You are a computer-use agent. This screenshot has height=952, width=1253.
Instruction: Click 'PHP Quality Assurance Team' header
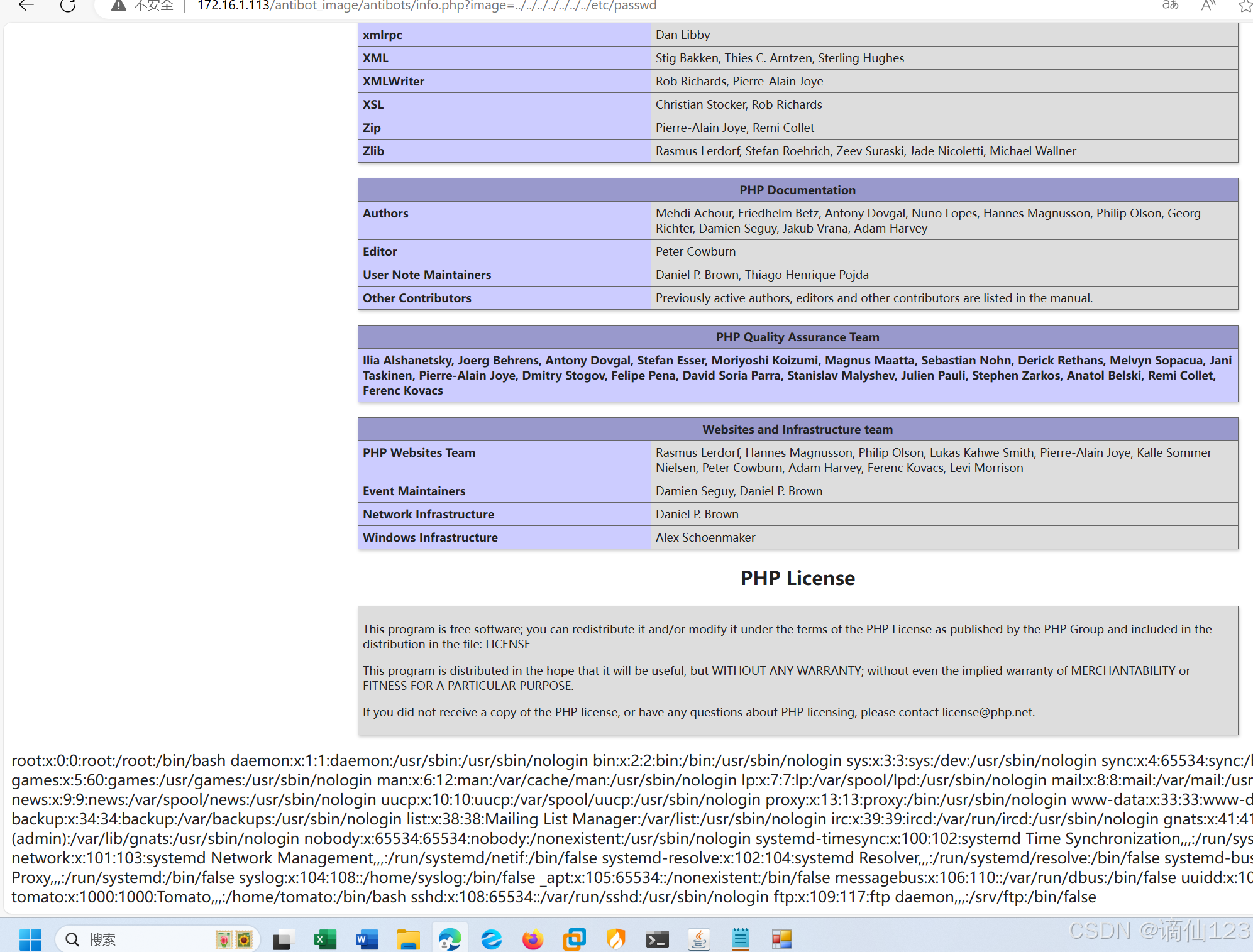point(798,337)
